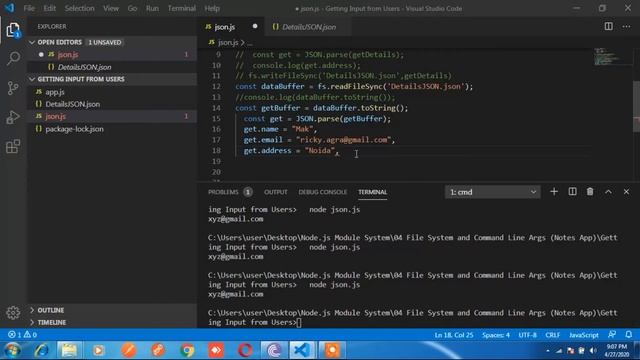Open the View menu
The width and height of the screenshot is (640, 360).
(111, 8)
